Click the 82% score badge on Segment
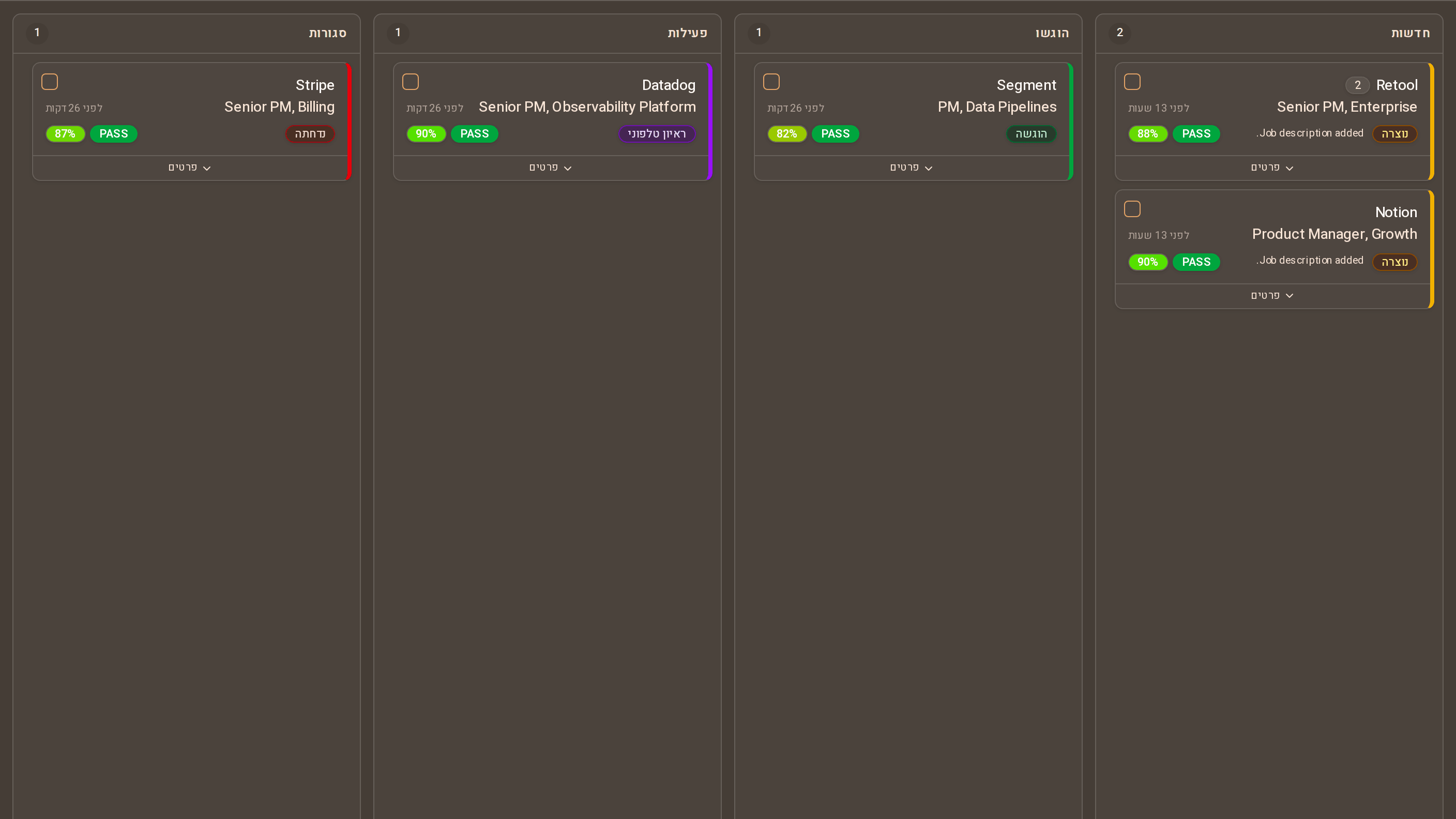The height and width of the screenshot is (819, 1456). [787, 134]
